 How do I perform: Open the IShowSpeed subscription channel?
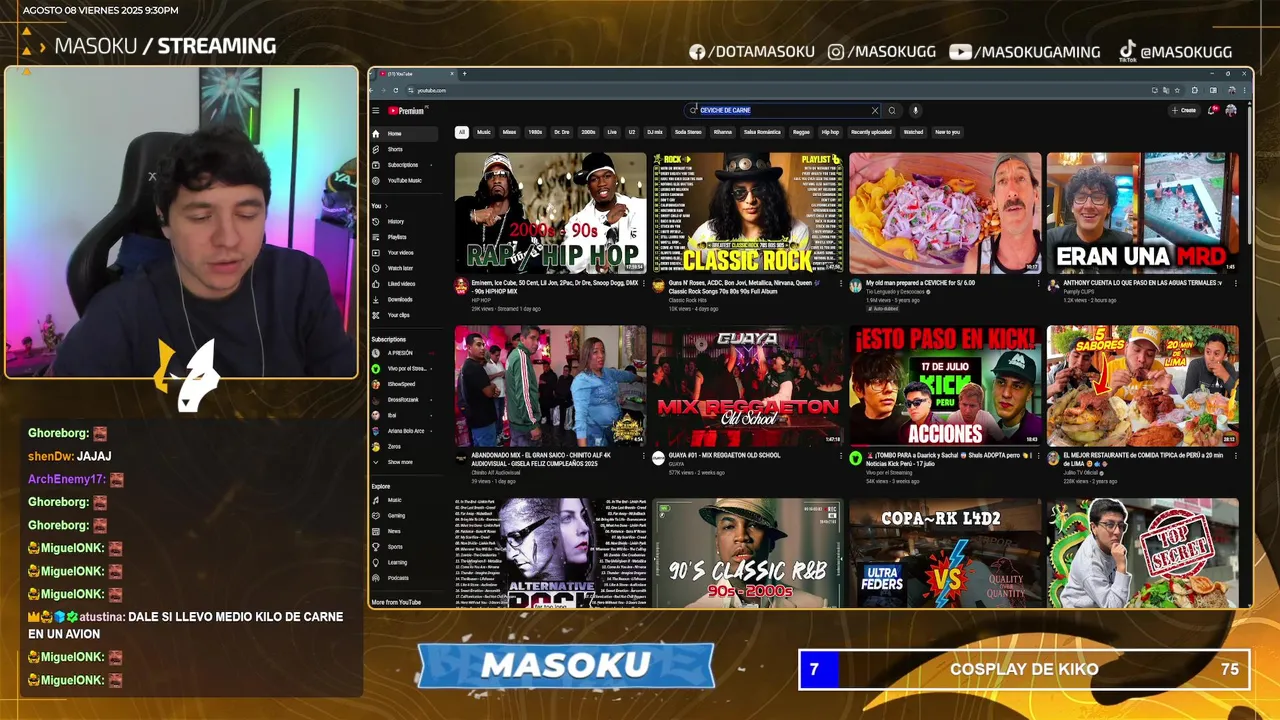click(x=404, y=384)
